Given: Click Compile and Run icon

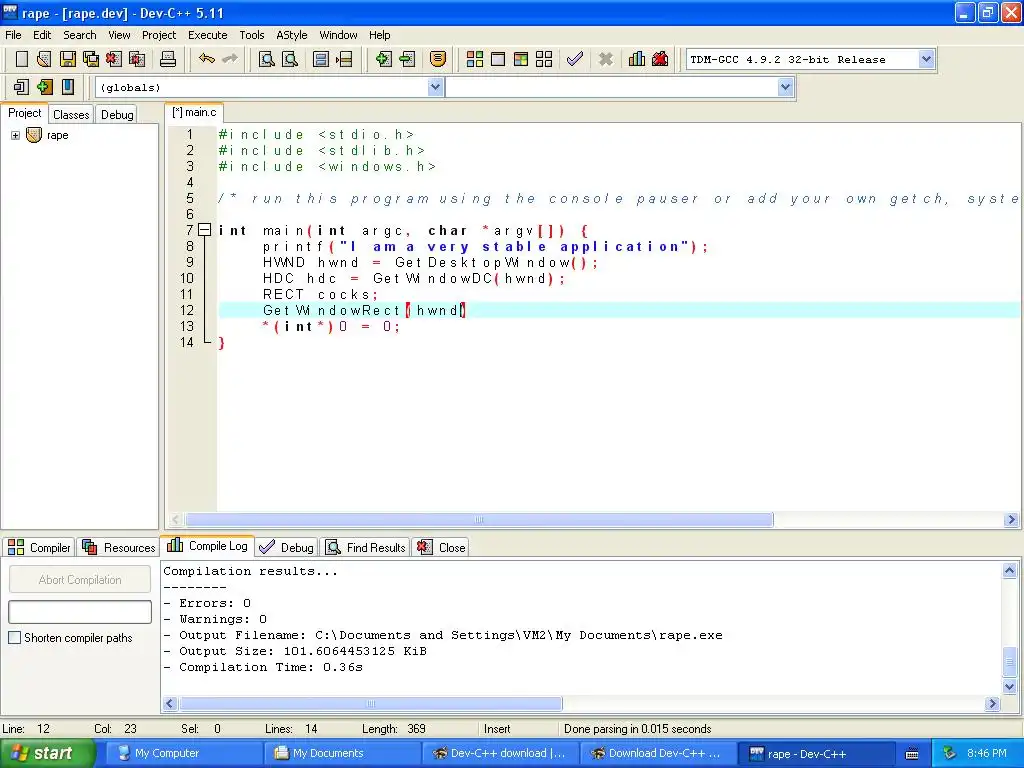Looking at the screenshot, I should click(520, 59).
